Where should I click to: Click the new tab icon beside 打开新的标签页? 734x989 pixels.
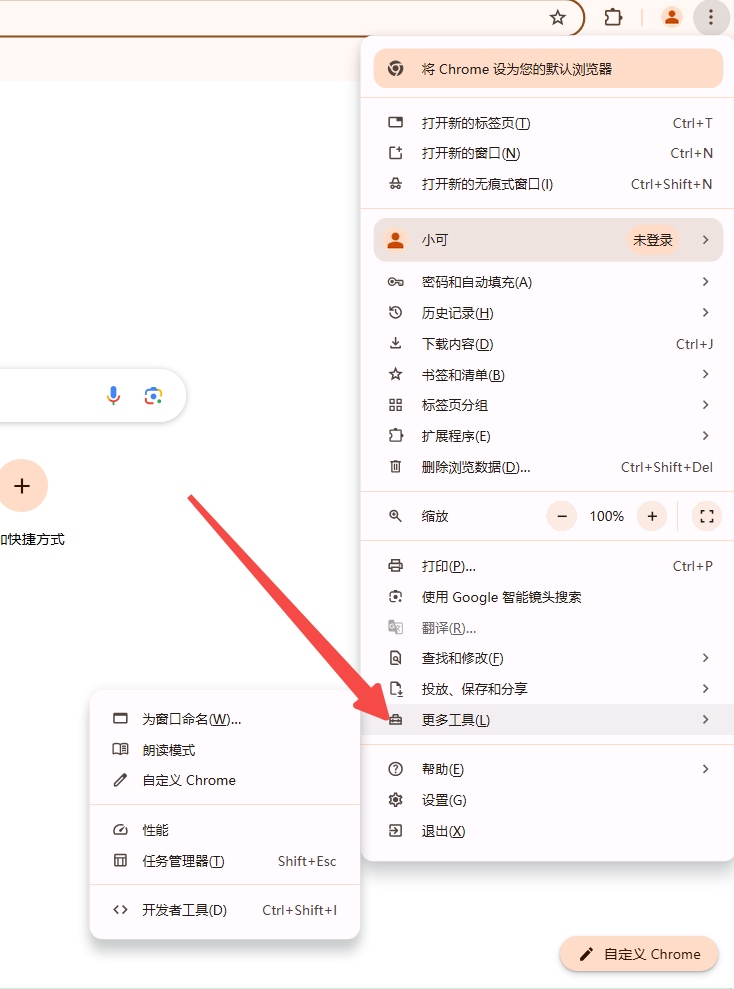click(x=395, y=122)
